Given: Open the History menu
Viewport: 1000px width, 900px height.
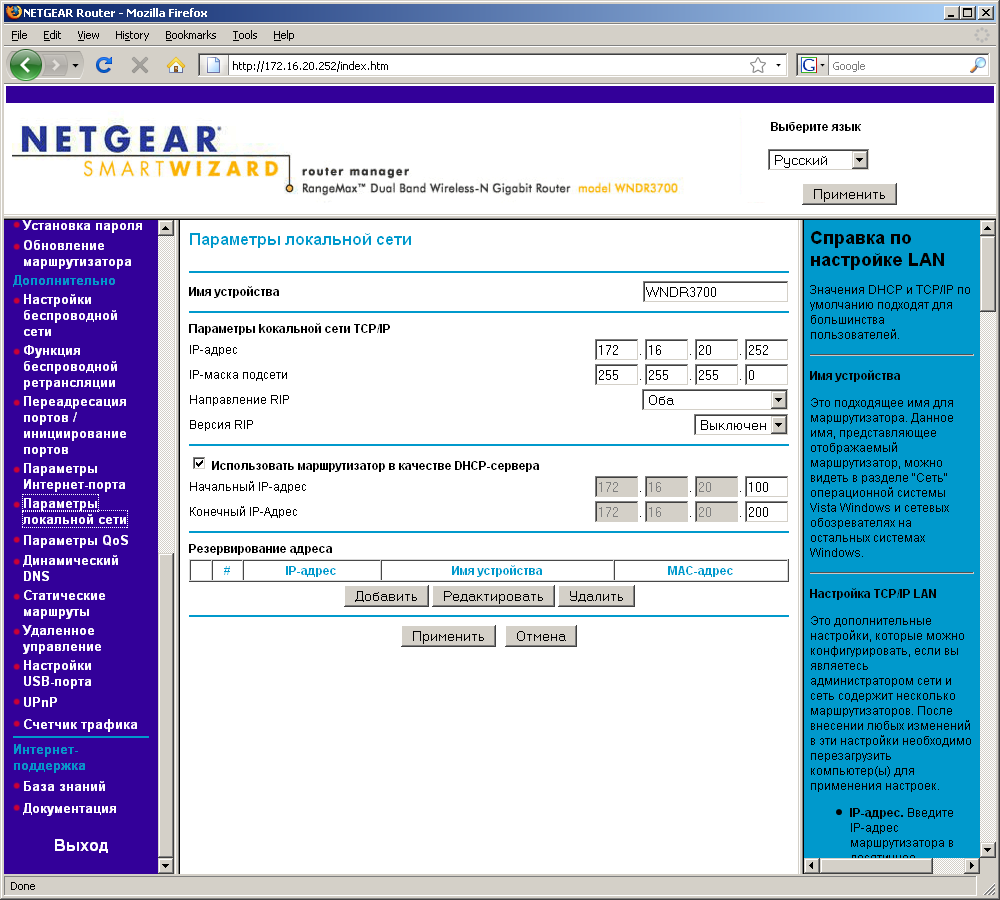Looking at the screenshot, I should click(x=132, y=35).
